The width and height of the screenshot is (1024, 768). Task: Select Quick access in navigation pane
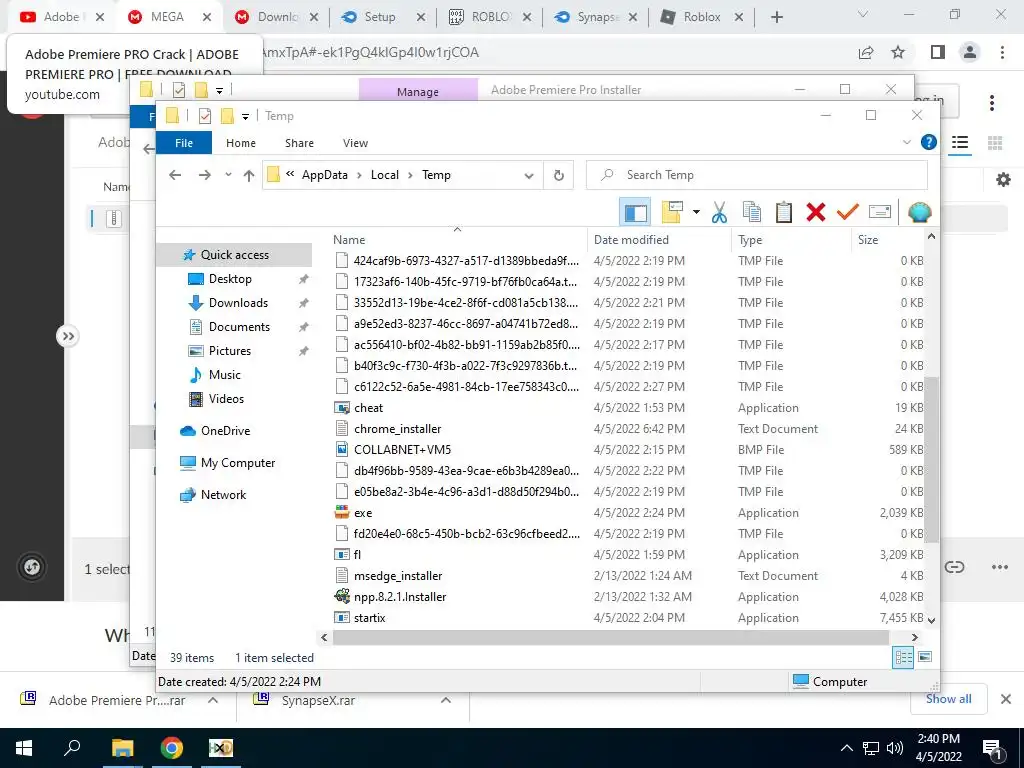(x=234, y=255)
